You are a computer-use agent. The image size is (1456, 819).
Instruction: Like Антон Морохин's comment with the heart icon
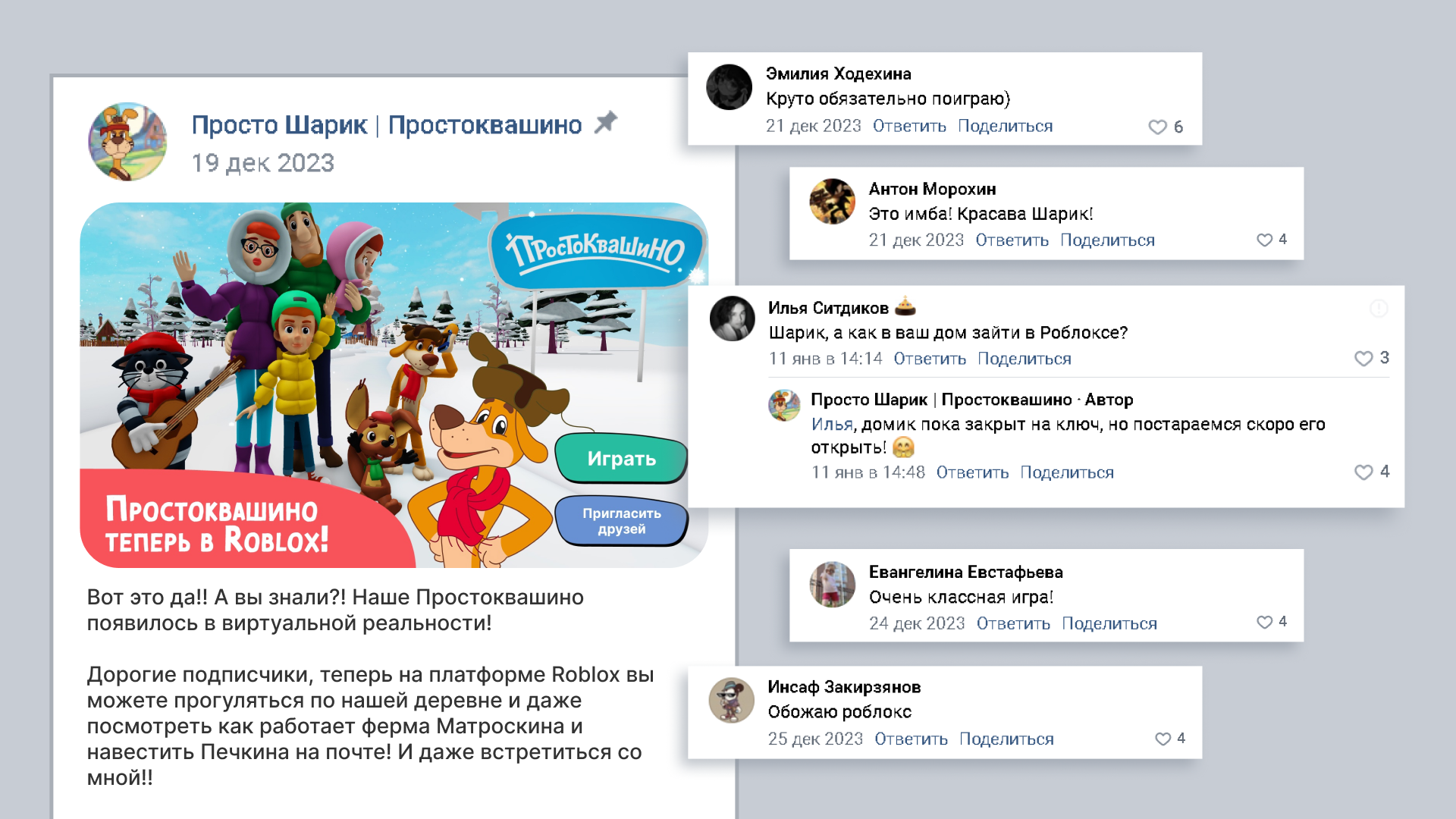[1264, 240]
